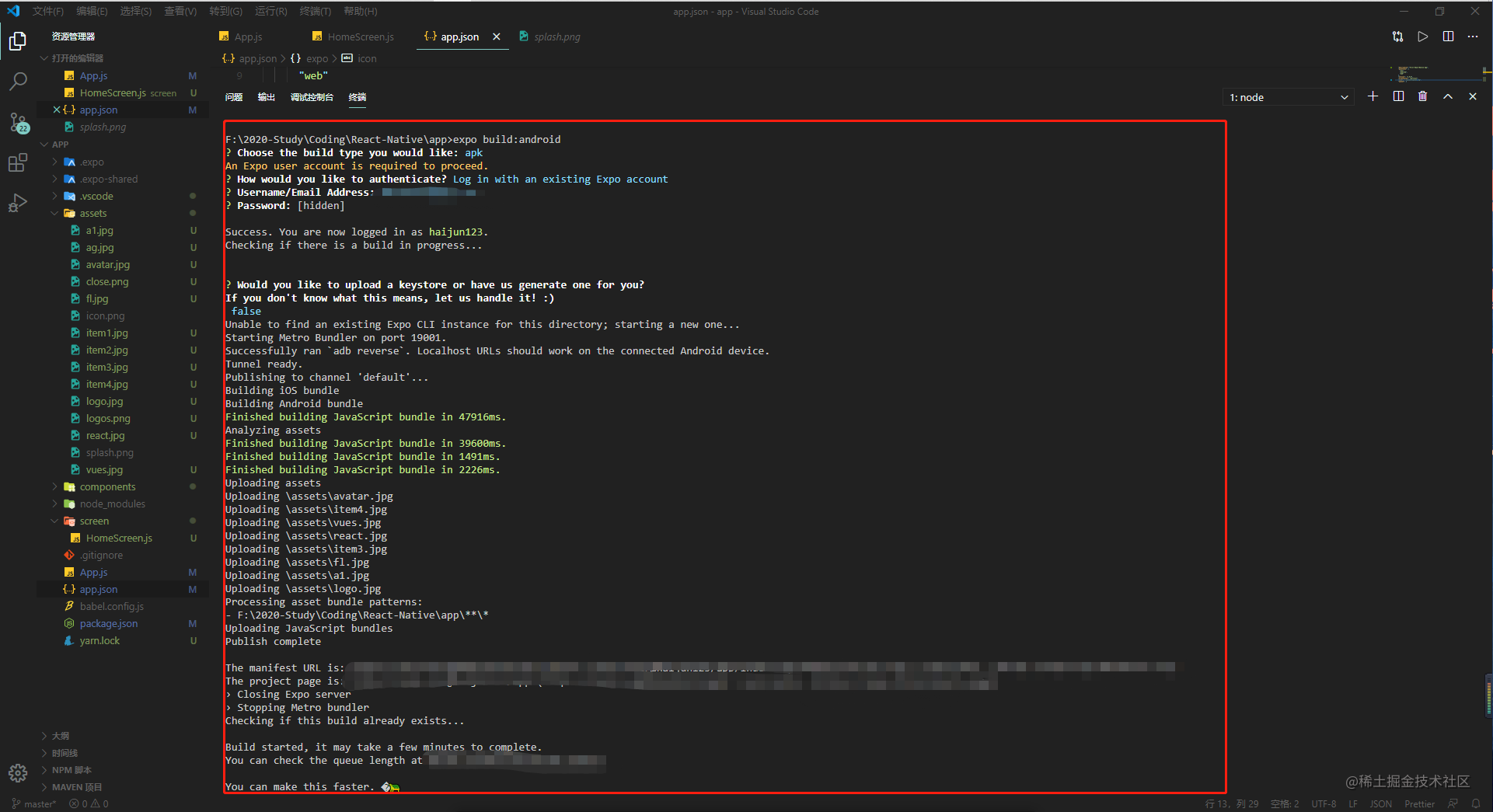Open the editor More Actions ellipsis
Screen dimensions: 1493x812
coord(1473,37)
